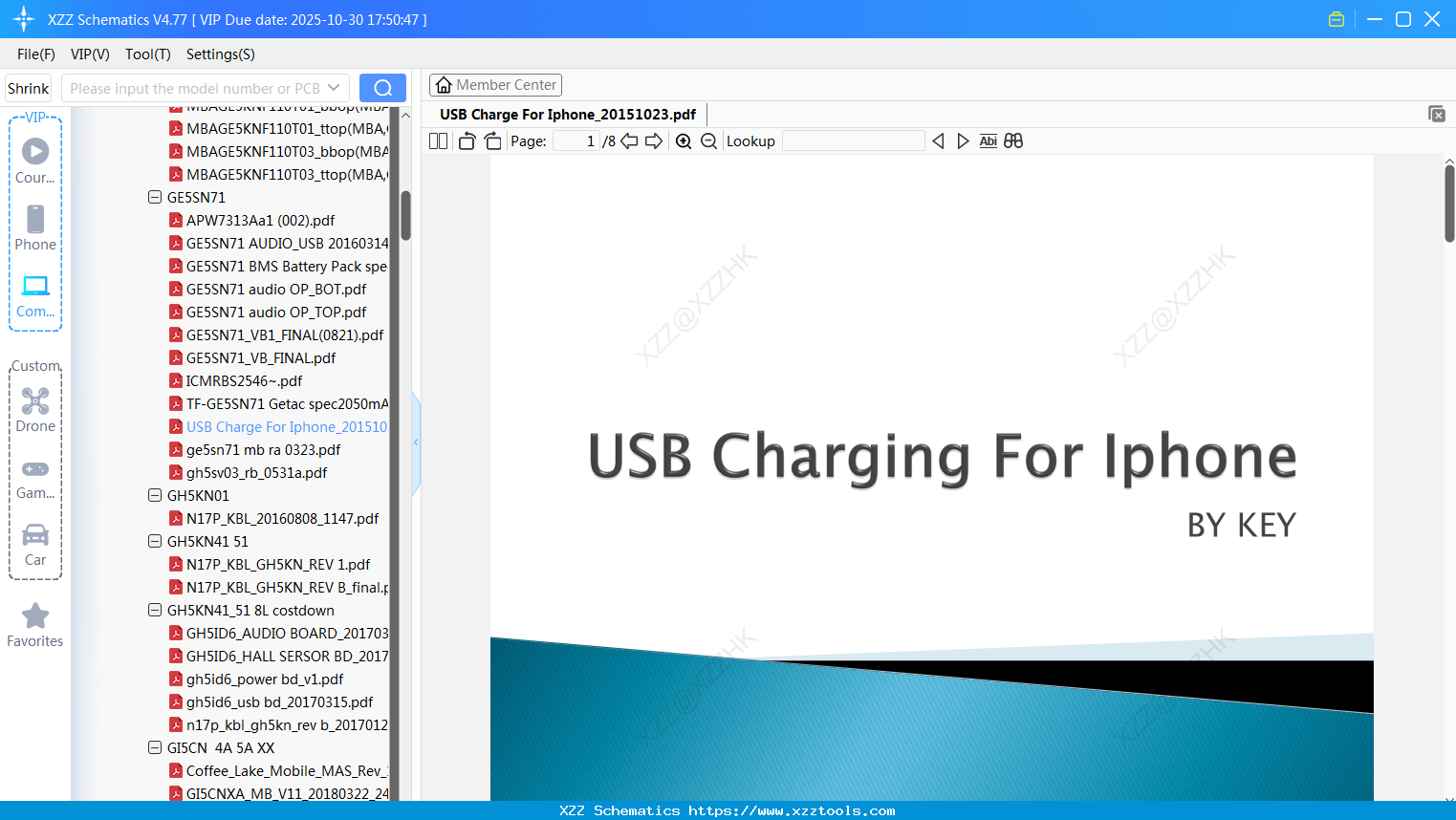Close all tabs icon at right
Image resolution: width=1456 pixels, height=820 pixels.
tap(1437, 114)
